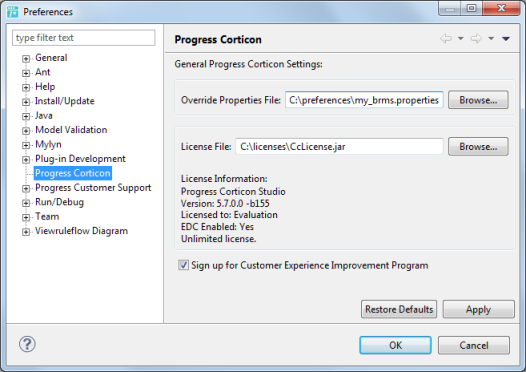Open back history dropdown arrow
The width and height of the screenshot is (526, 372).
coord(461,39)
